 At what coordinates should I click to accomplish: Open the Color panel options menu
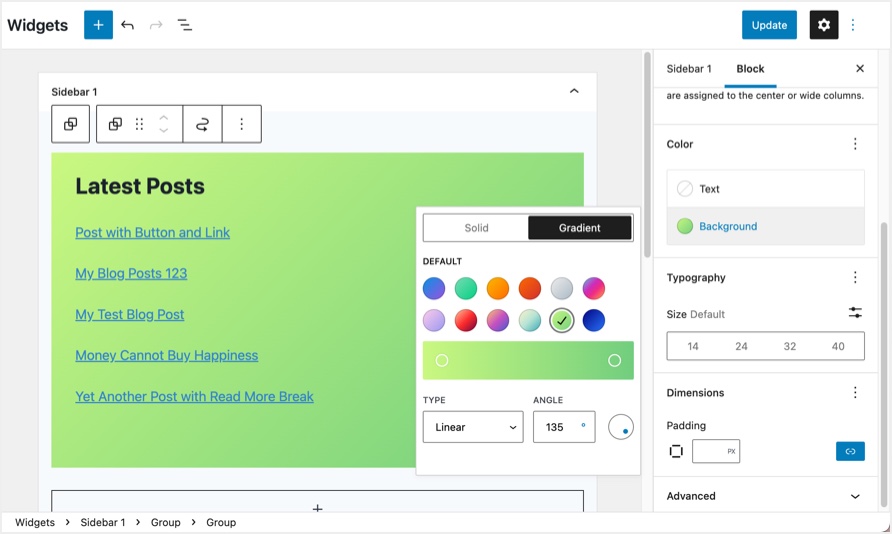pyautogui.click(x=855, y=144)
